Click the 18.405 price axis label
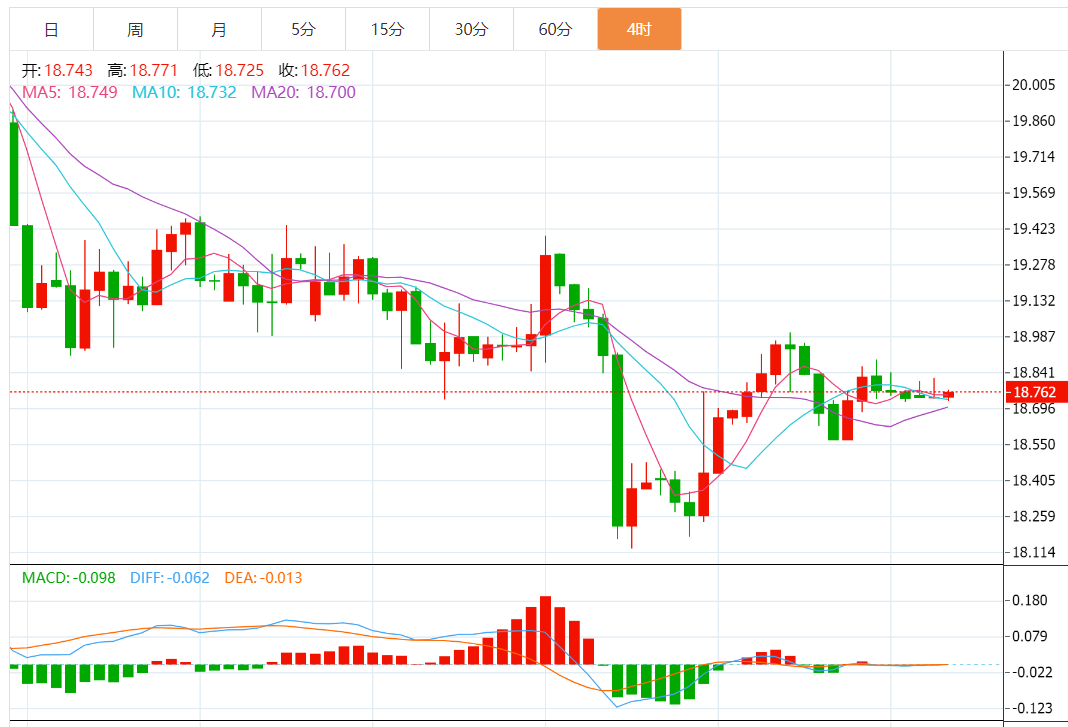The image size is (1068, 727). 1033,480
